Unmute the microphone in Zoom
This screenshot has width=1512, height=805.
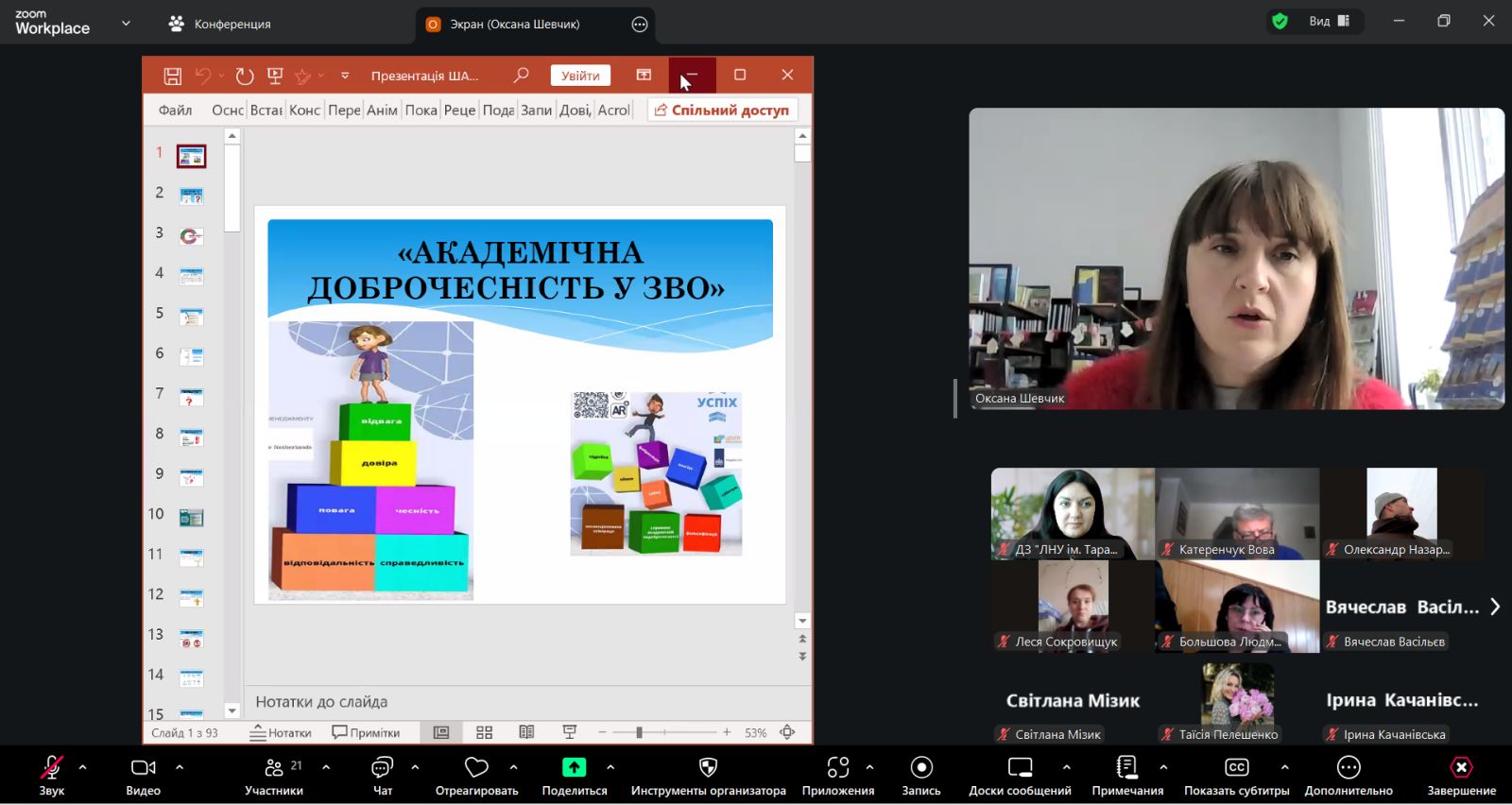coord(51,775)
